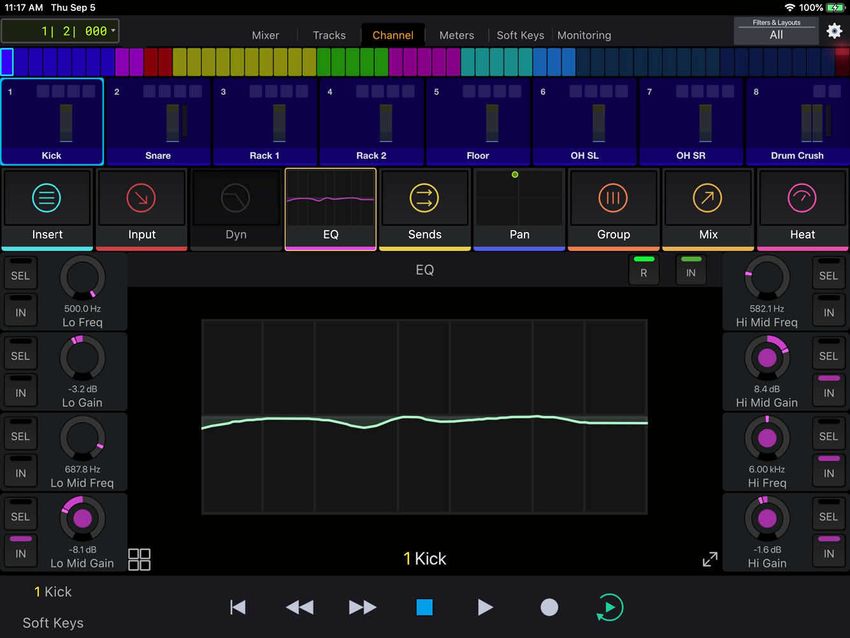Open the Group function tile

[614, 209]
